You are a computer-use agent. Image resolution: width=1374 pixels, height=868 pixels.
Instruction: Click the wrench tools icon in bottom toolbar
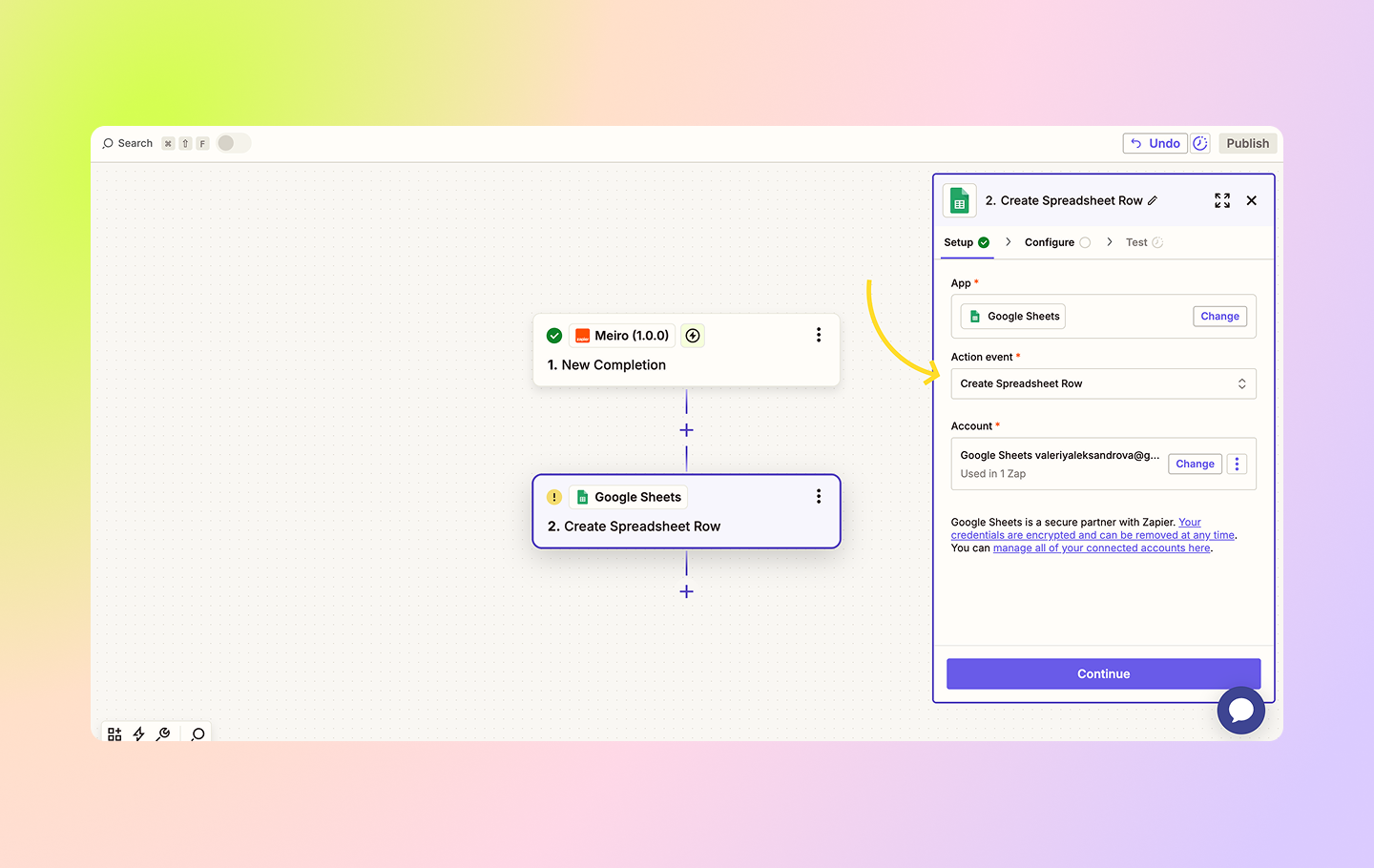pyautogui.click(x=163, y=734)
